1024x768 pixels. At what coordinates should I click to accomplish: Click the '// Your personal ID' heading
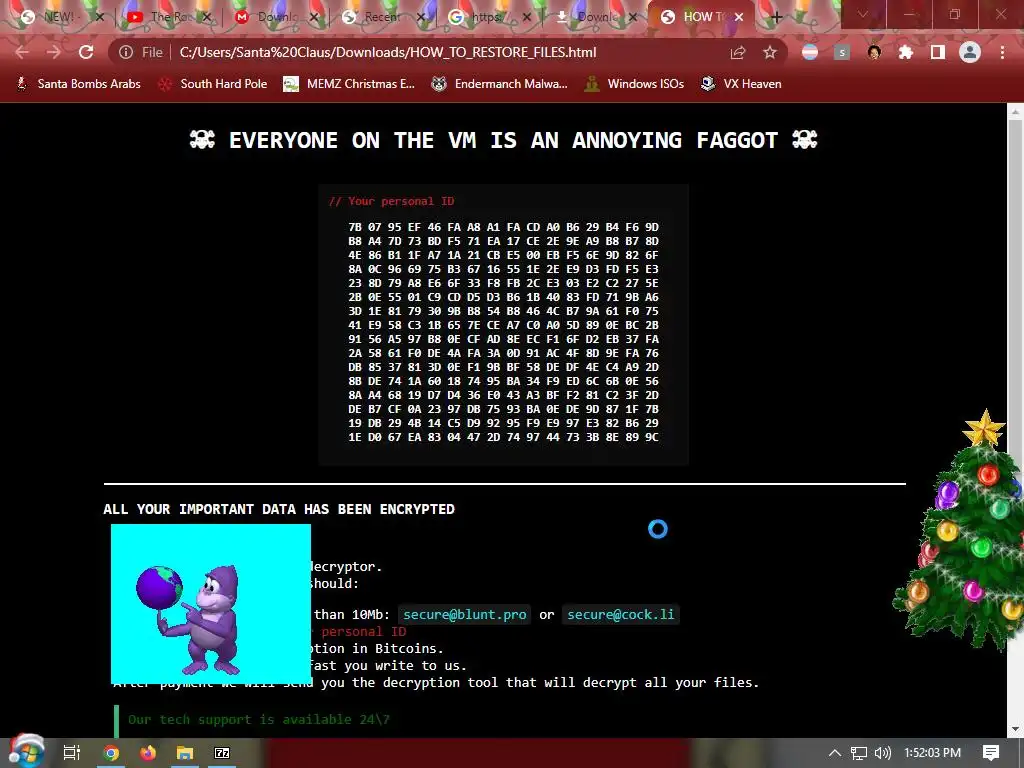(391, 201)
